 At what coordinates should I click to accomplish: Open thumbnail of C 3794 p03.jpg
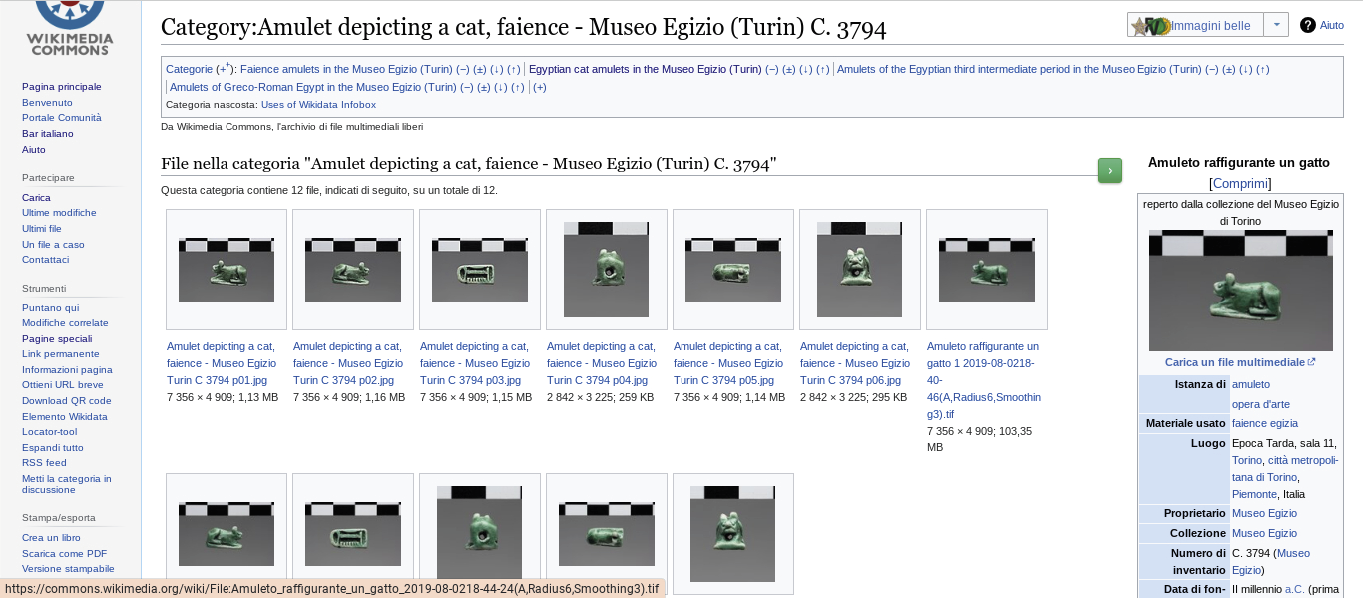[x=479, y=269]
